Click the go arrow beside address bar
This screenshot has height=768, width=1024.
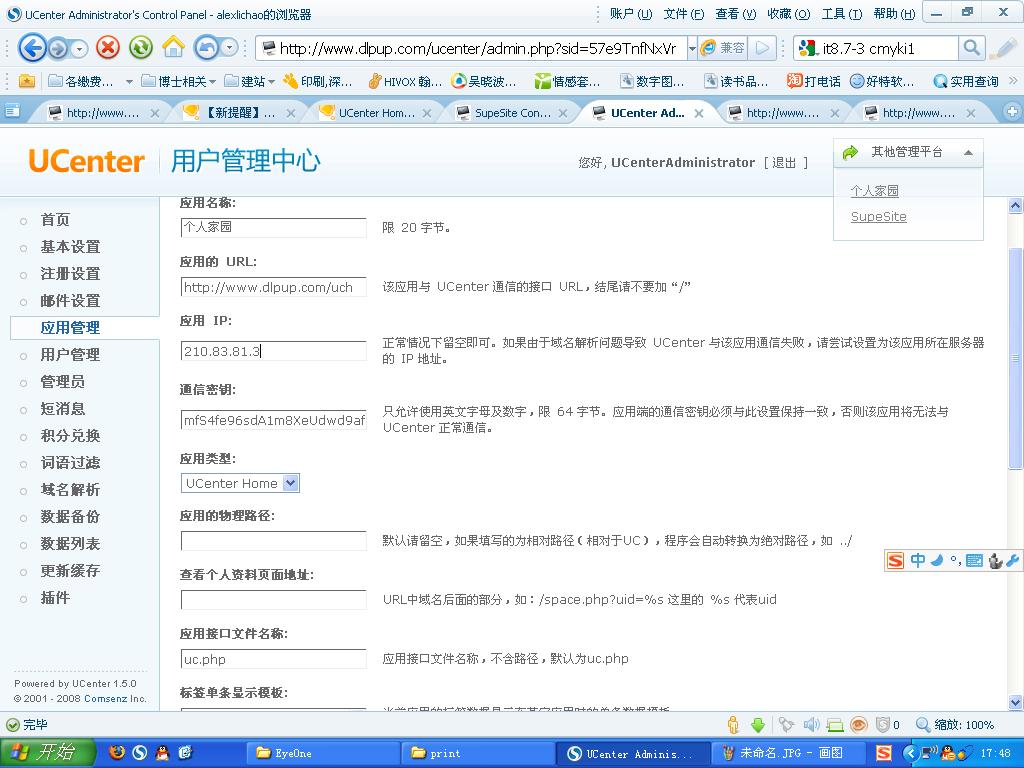[761, 48]
